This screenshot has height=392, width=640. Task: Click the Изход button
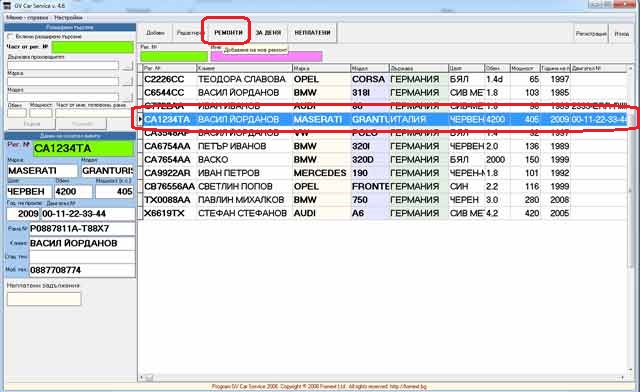pyautogui.click(x=621, y=34)
